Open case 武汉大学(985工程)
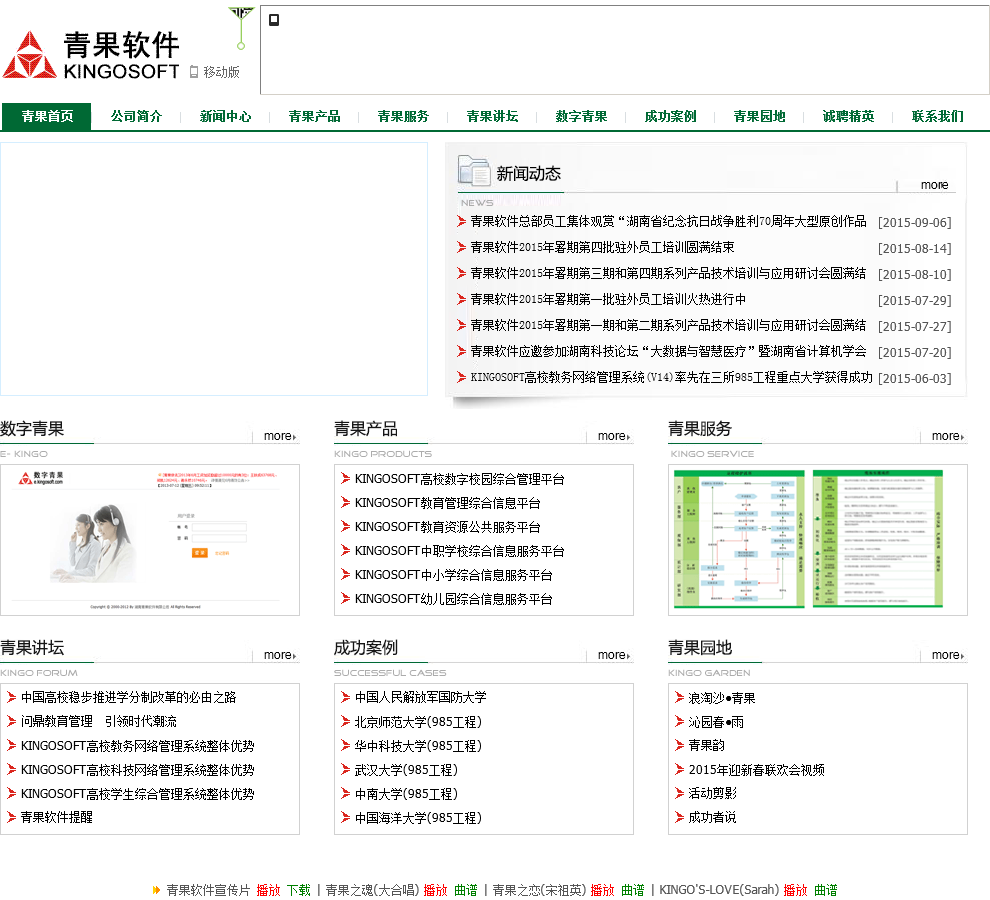This screenshot has width=990, height=900. tap(407, 770)
